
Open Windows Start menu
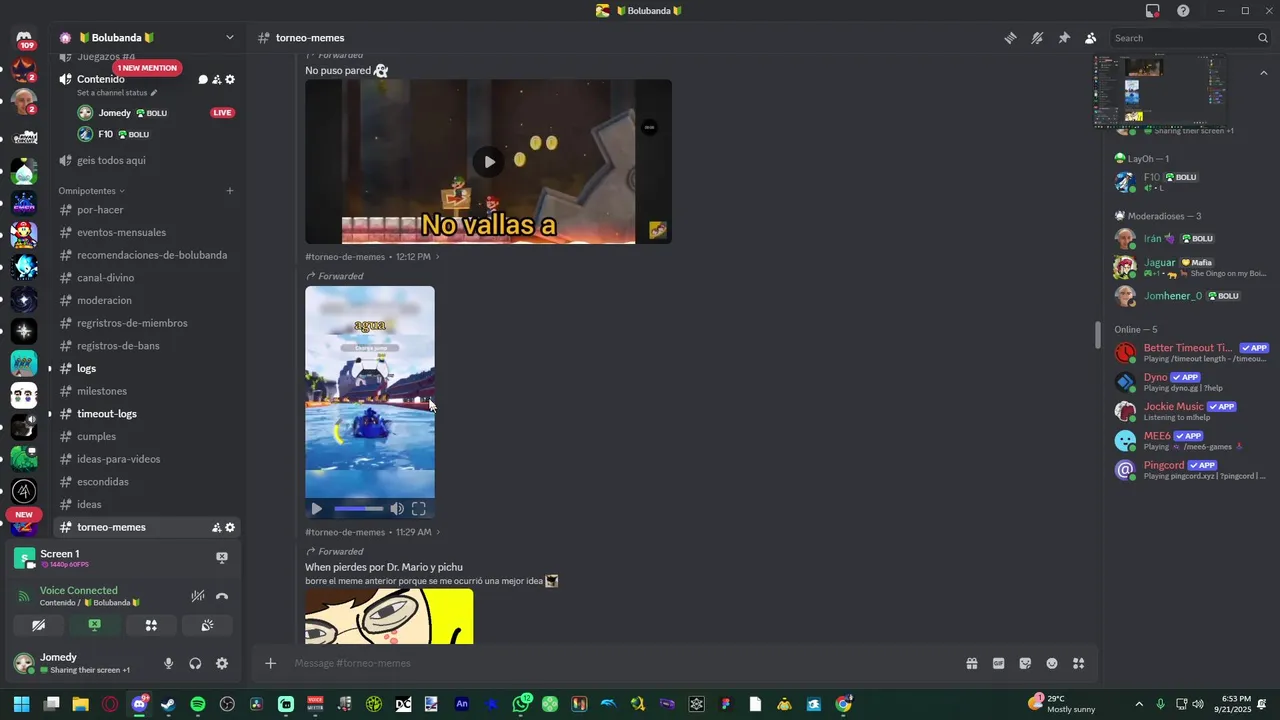(x=21, y=704)
